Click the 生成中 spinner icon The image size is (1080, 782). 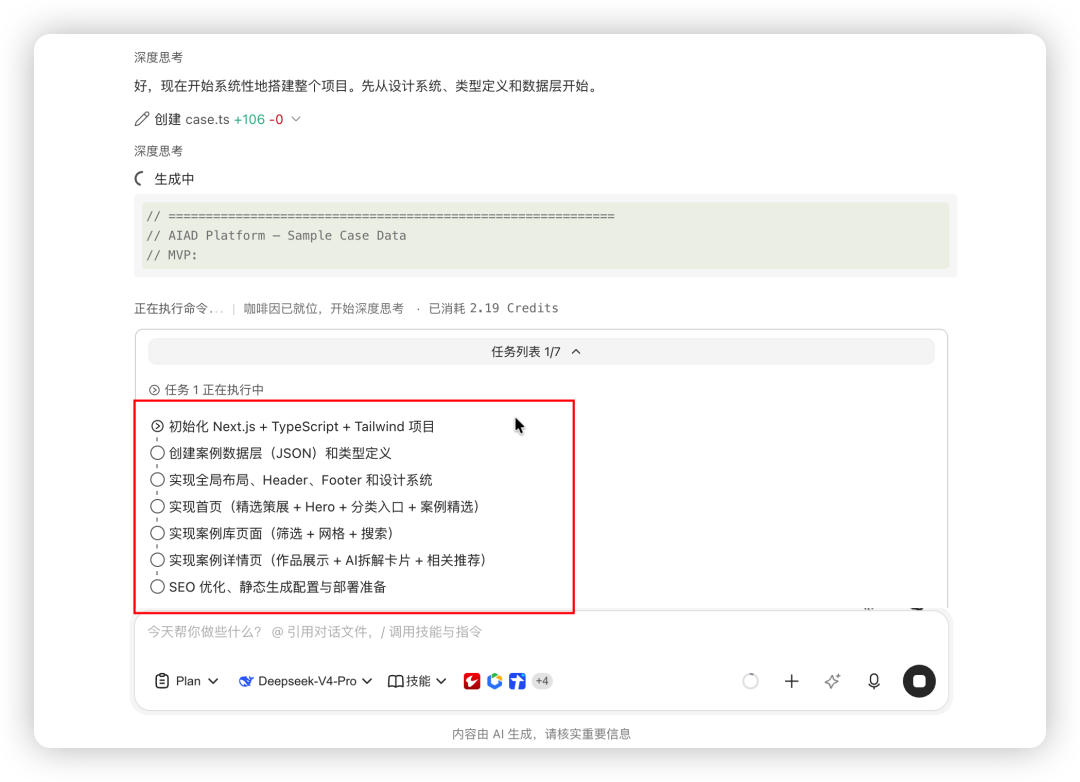[141, 179]
